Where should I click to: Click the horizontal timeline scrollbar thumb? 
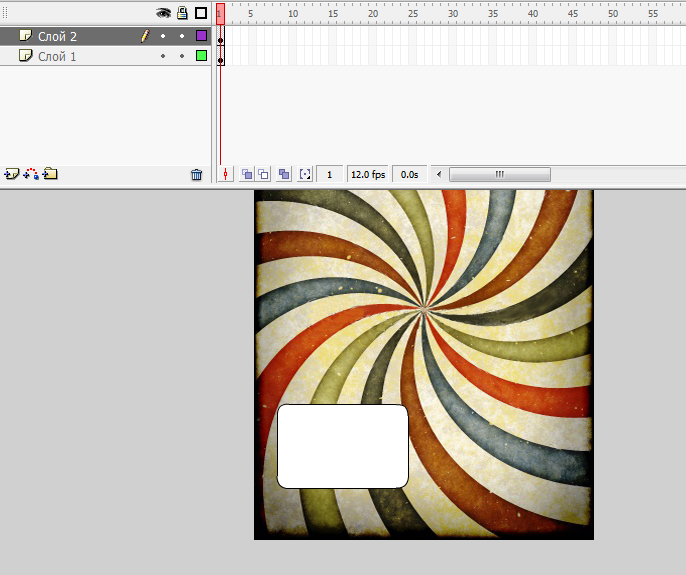[500, 175]
